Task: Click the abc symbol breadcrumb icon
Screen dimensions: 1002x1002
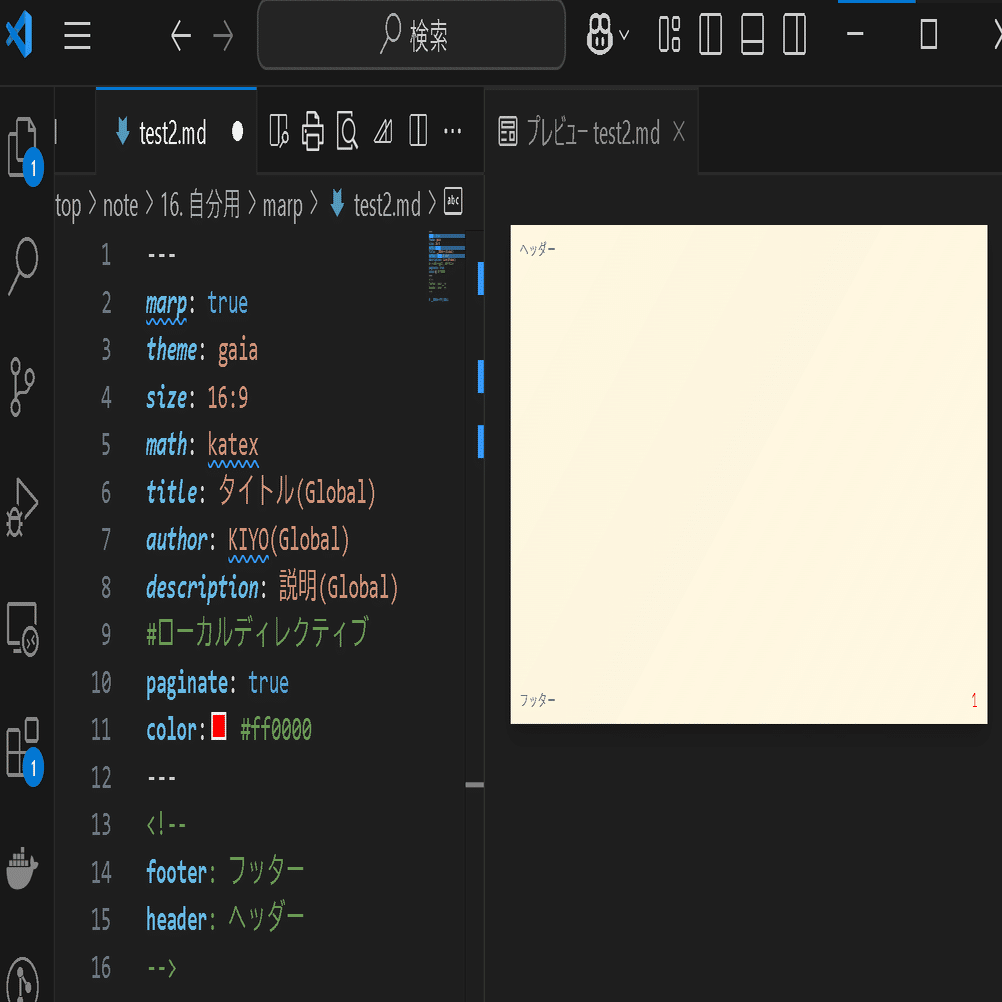Action: click(x=453, y=201)
